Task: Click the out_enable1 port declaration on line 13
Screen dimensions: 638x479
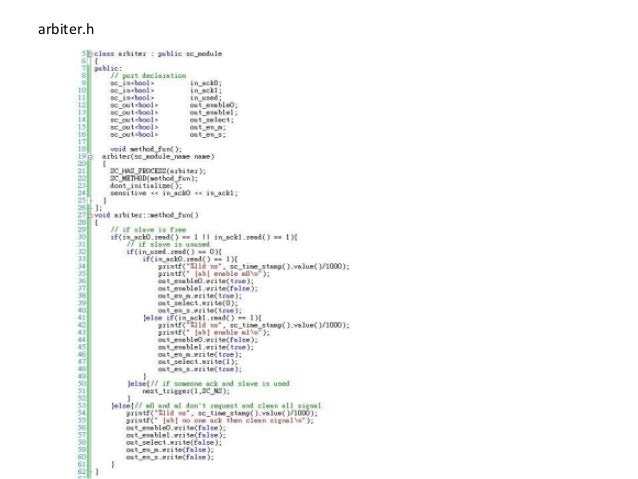Action: (174, 112)
